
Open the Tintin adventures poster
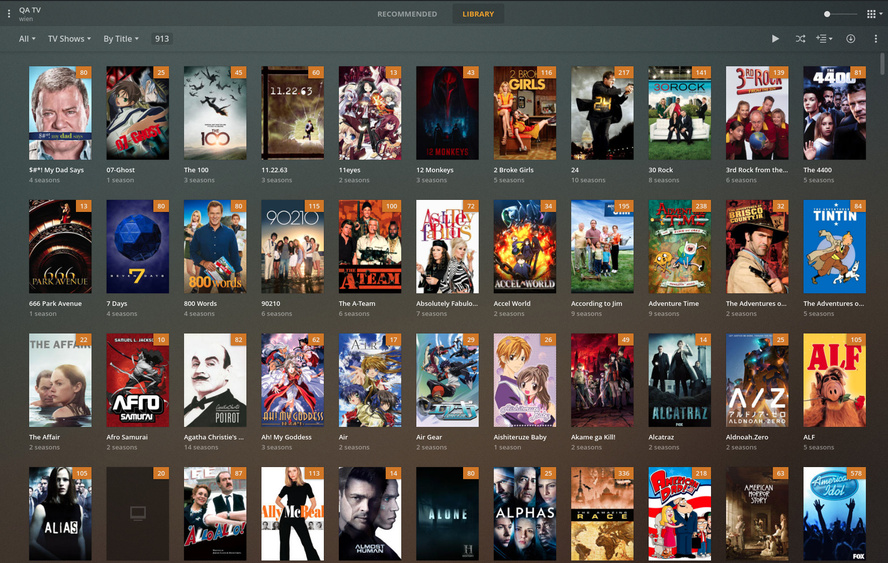tap(834, 246)
